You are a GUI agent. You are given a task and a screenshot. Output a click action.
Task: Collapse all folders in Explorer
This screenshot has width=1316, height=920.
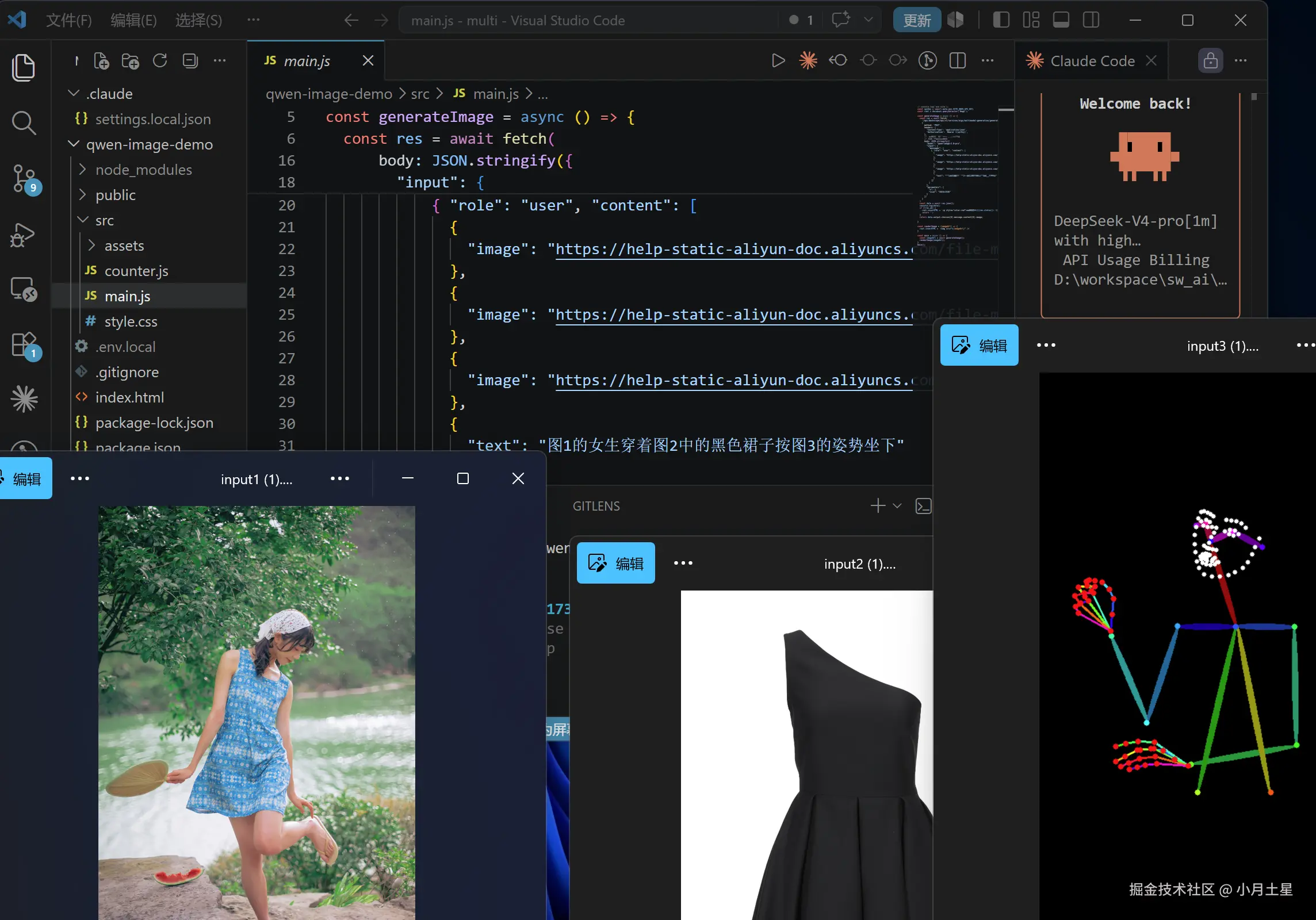coord(190,60)
